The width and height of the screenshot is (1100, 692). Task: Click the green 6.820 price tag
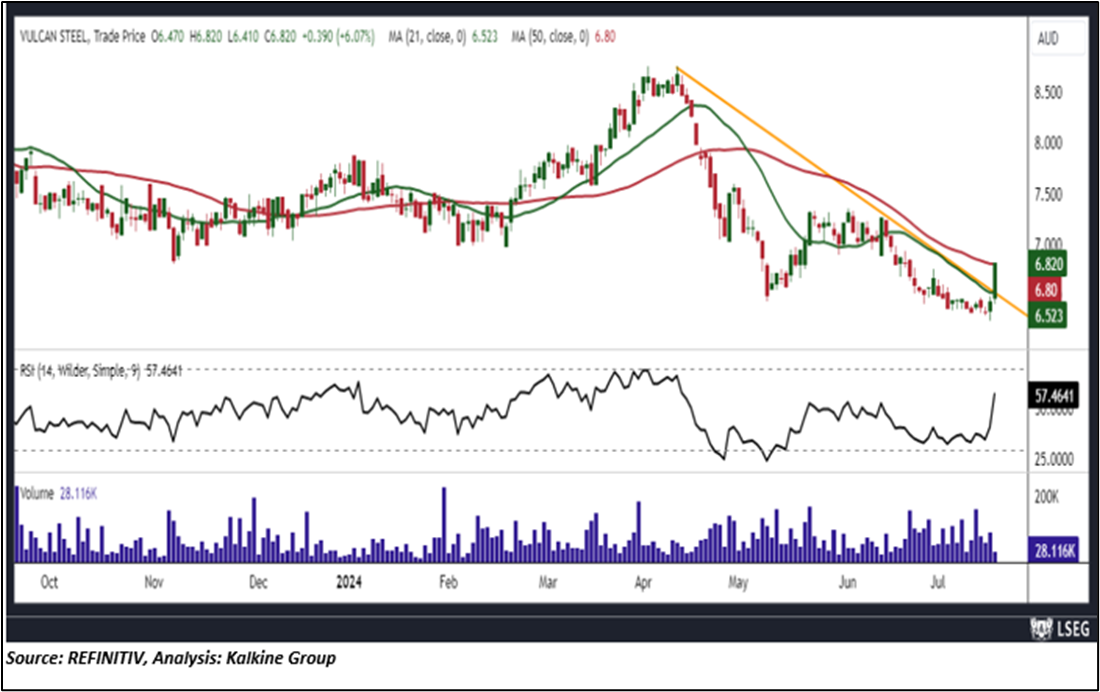(1048, 265)
